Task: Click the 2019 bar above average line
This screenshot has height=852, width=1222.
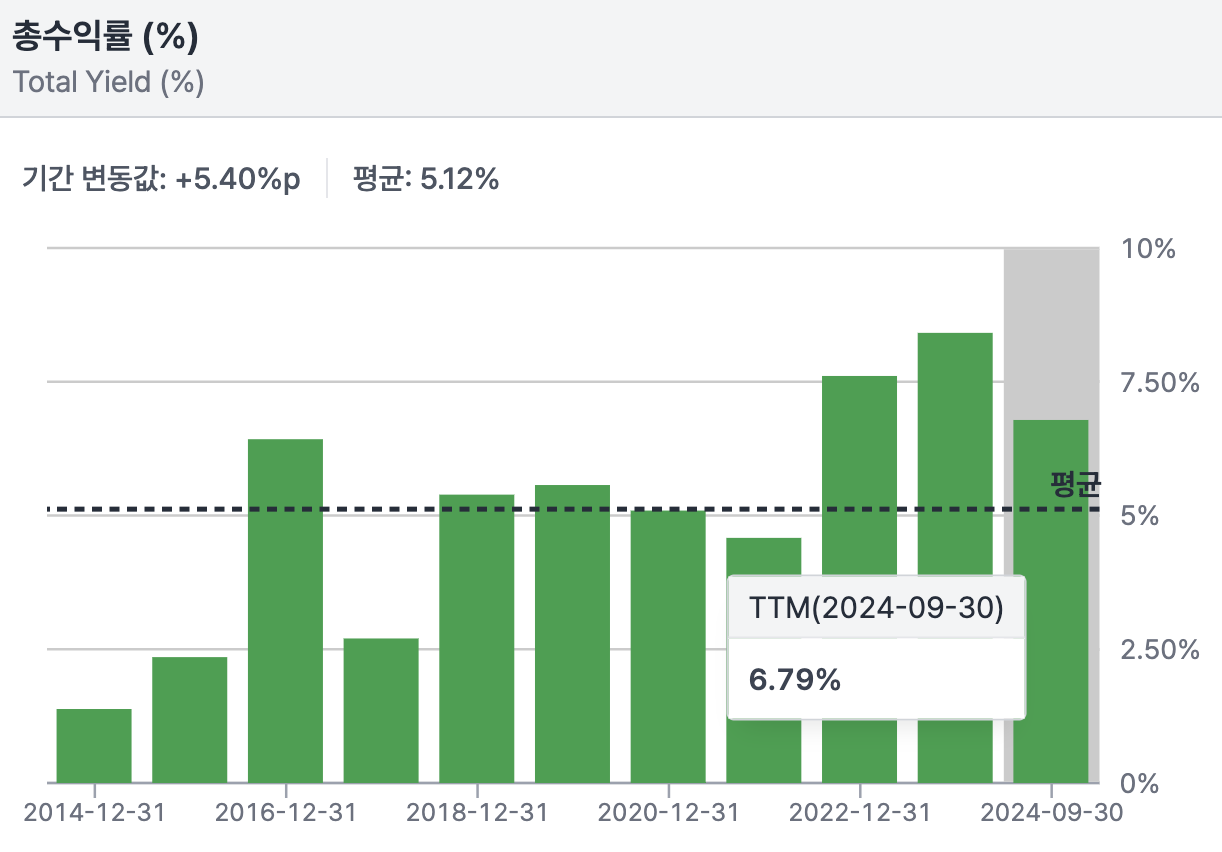Action: pyautogui.click(x=572, y=633)
